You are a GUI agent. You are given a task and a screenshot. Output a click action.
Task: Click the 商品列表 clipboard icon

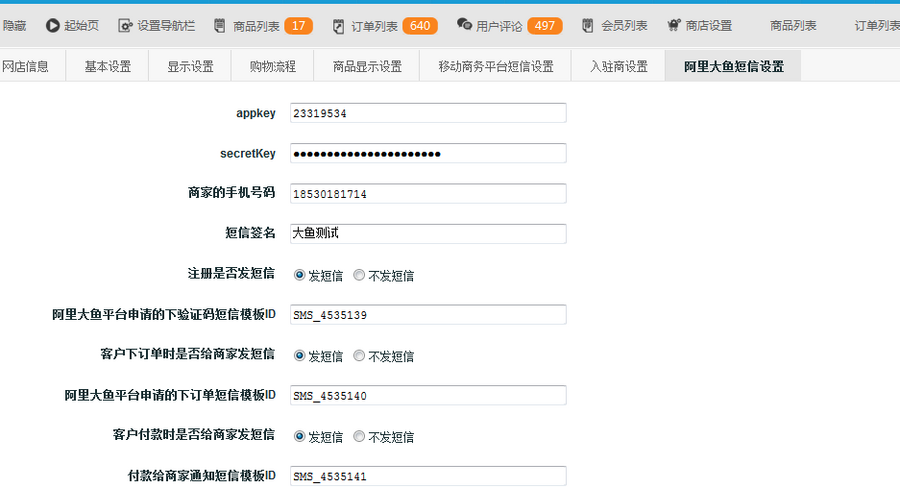pos(220,26)
